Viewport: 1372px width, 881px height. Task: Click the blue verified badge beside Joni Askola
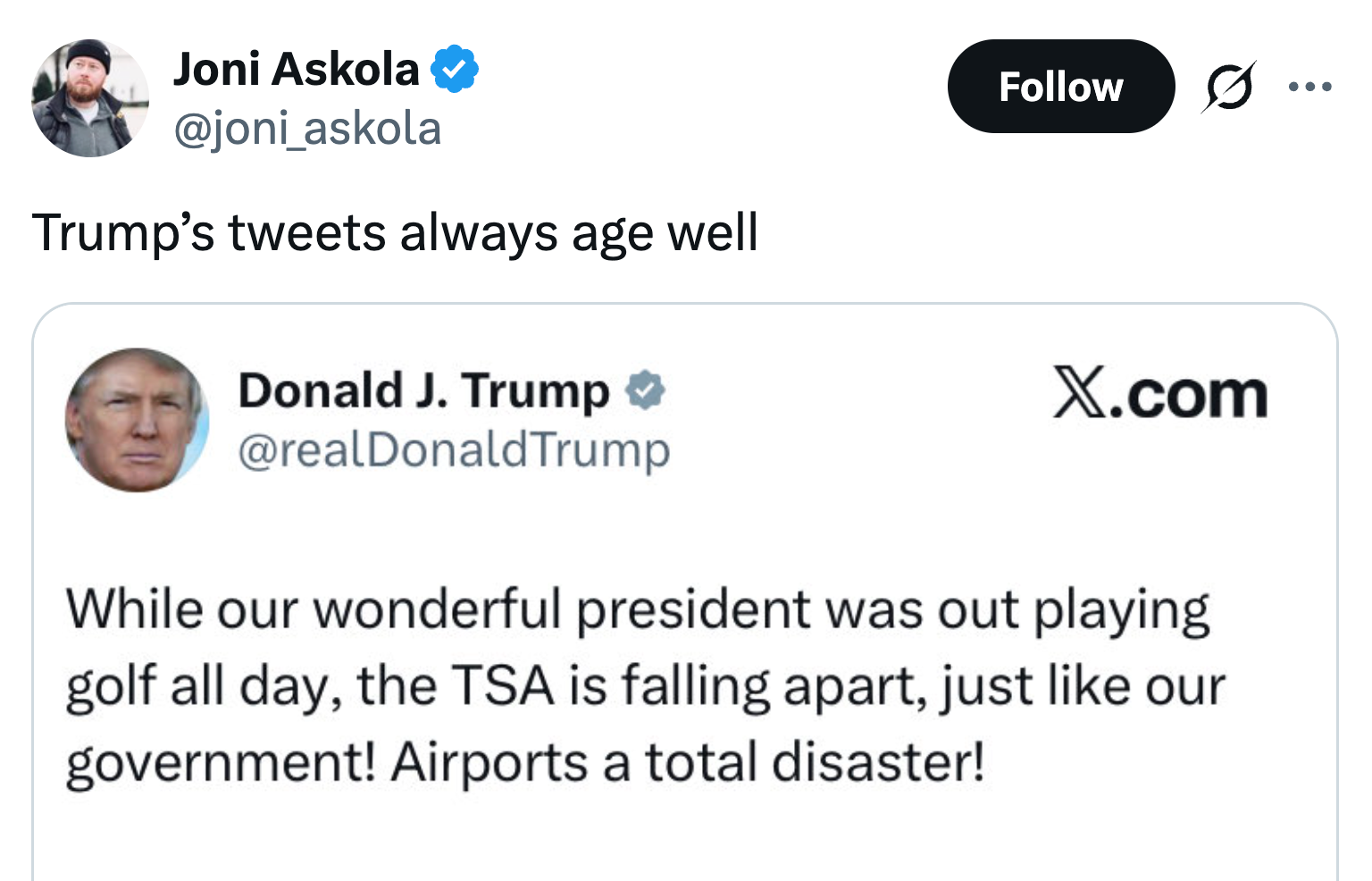click(x=455, y=70)
